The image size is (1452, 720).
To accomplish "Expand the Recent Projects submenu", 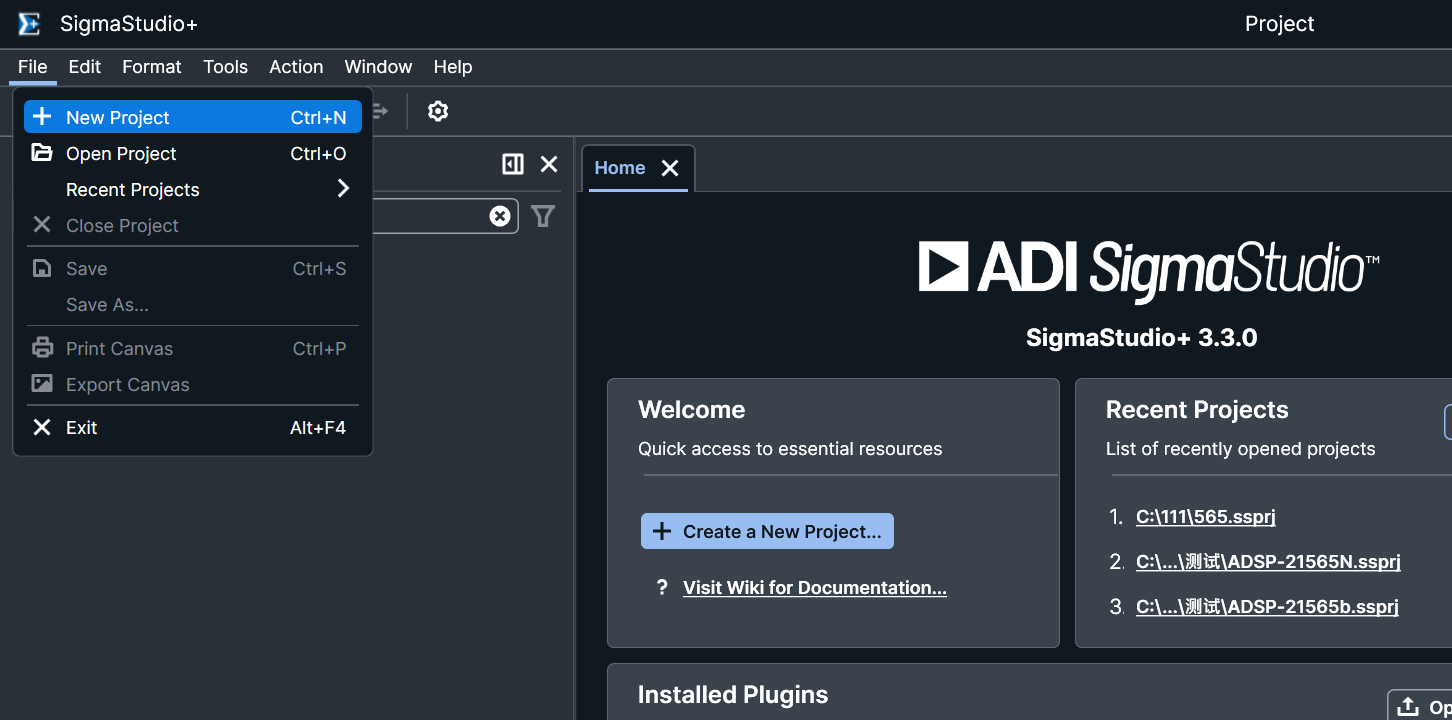I will point(193,190).
